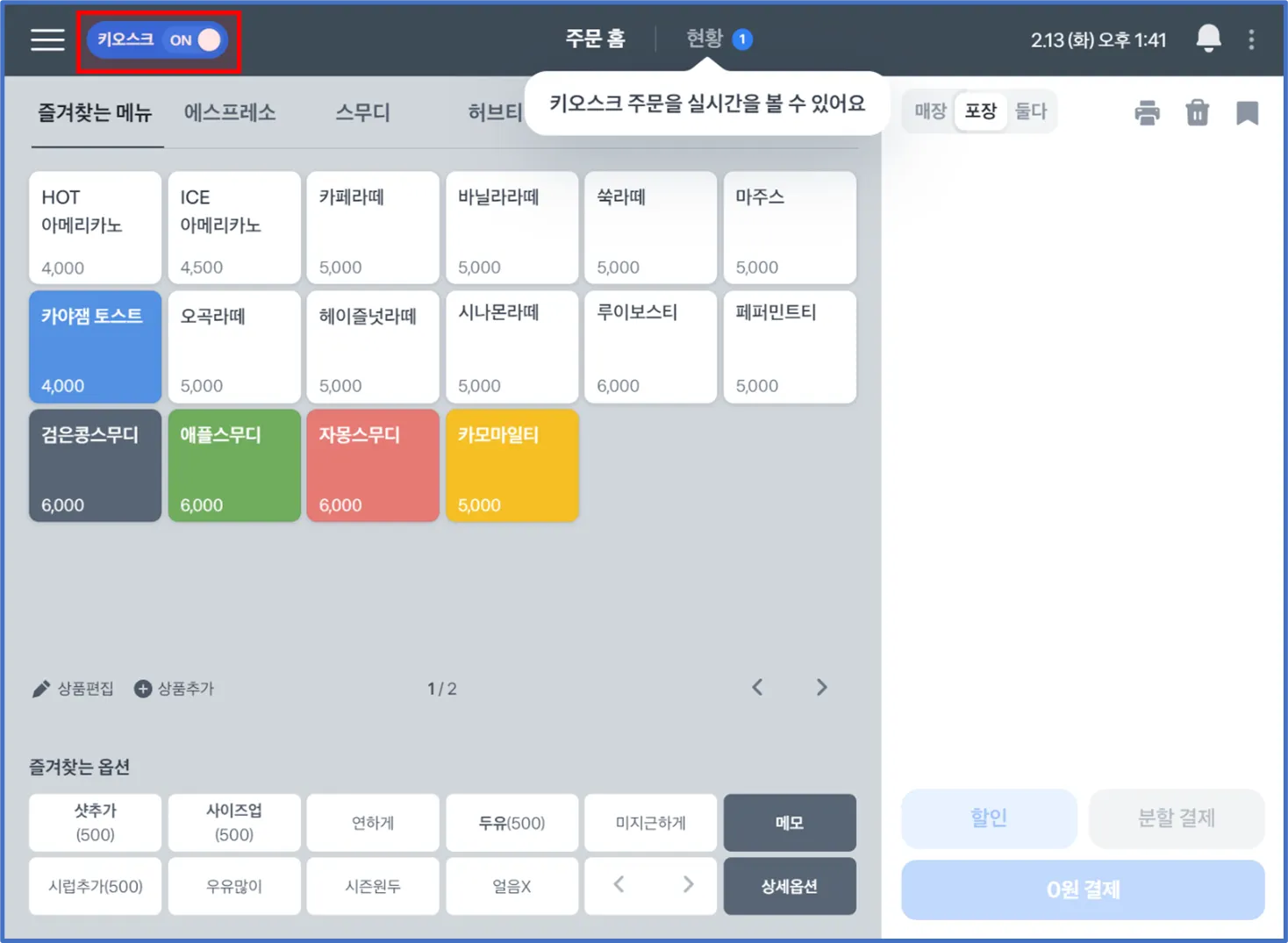Show next favorite options with right chevron
The width and height of the screenshot is (1288, 943).
(688, 885)
